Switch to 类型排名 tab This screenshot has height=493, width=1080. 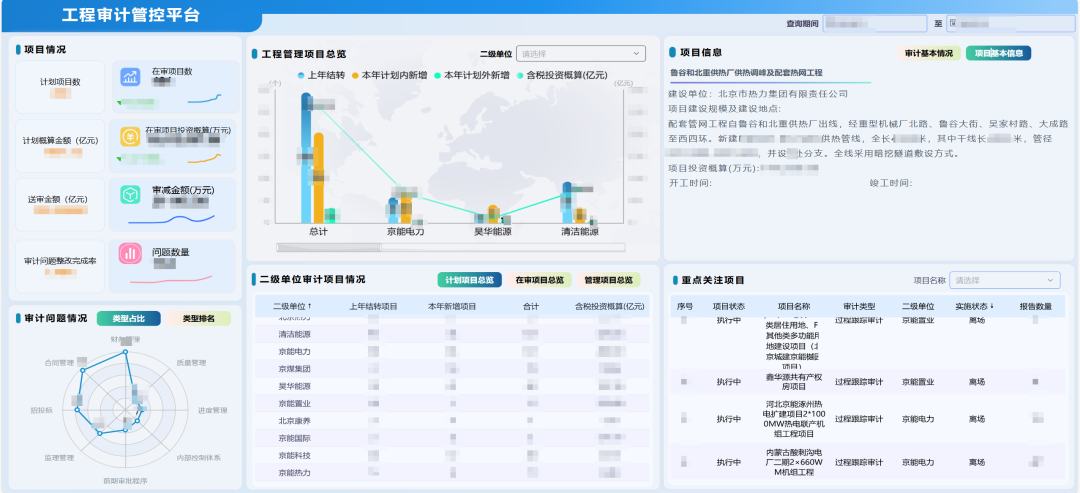coord(198,318)
